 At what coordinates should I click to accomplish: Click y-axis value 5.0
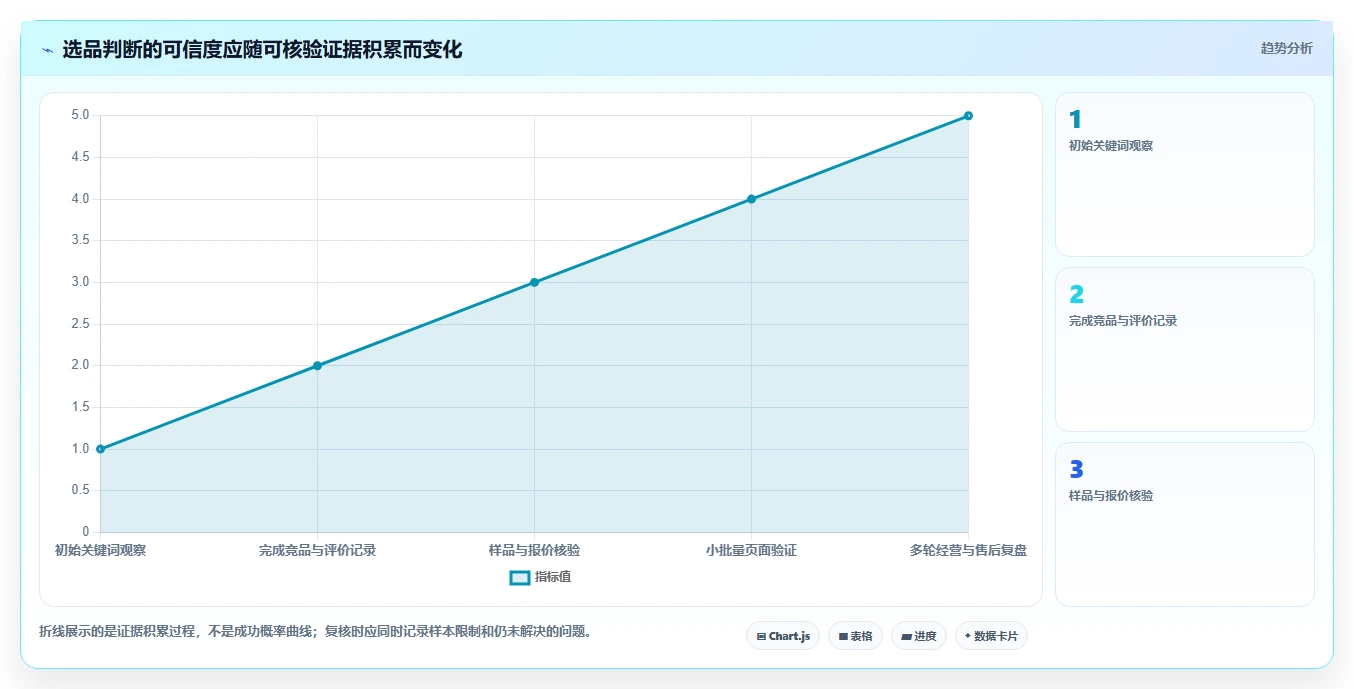[x=80, y=116]
